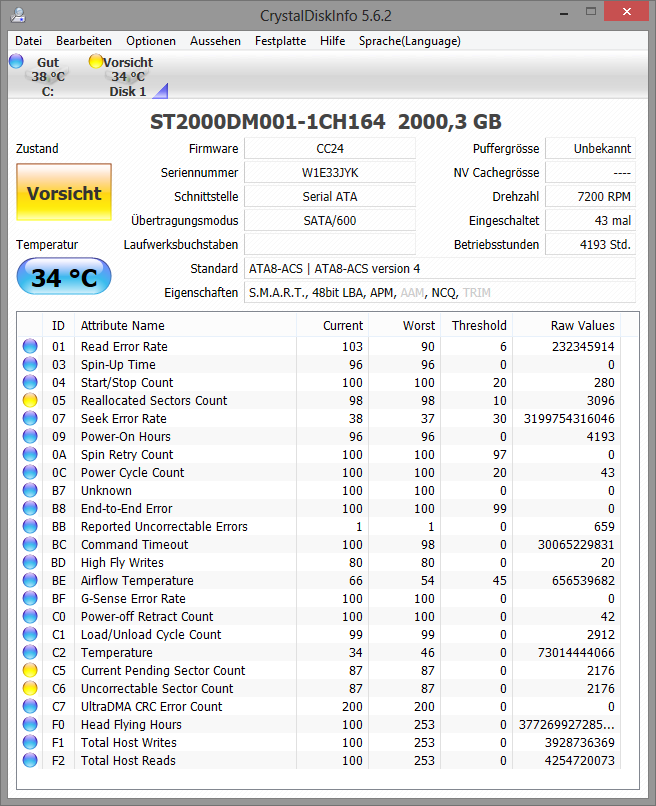Click the yellow Vorsicht health status button
The width and height of the screenshot is (656, 806).
tap(64, 192)
